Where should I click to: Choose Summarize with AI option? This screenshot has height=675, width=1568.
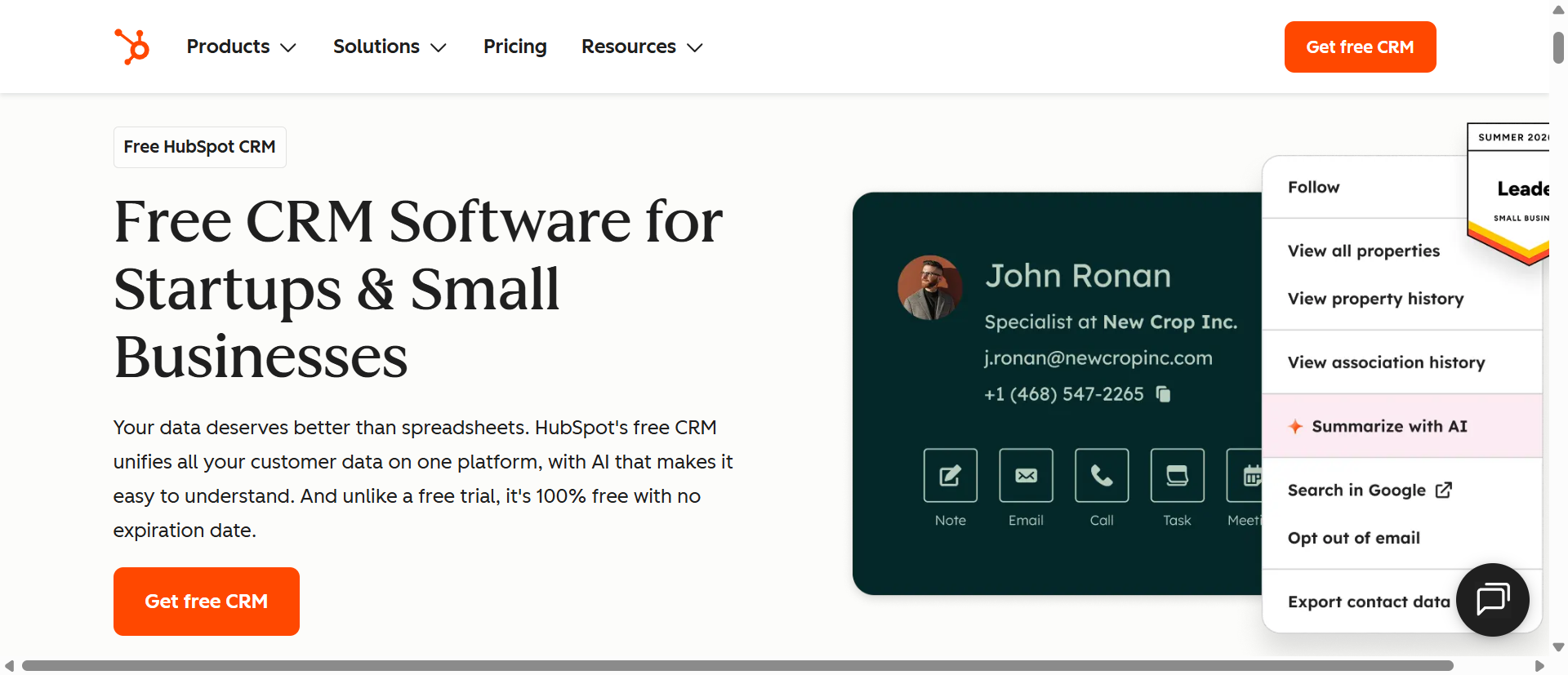pyautogui.click(x=1402, y=426)
